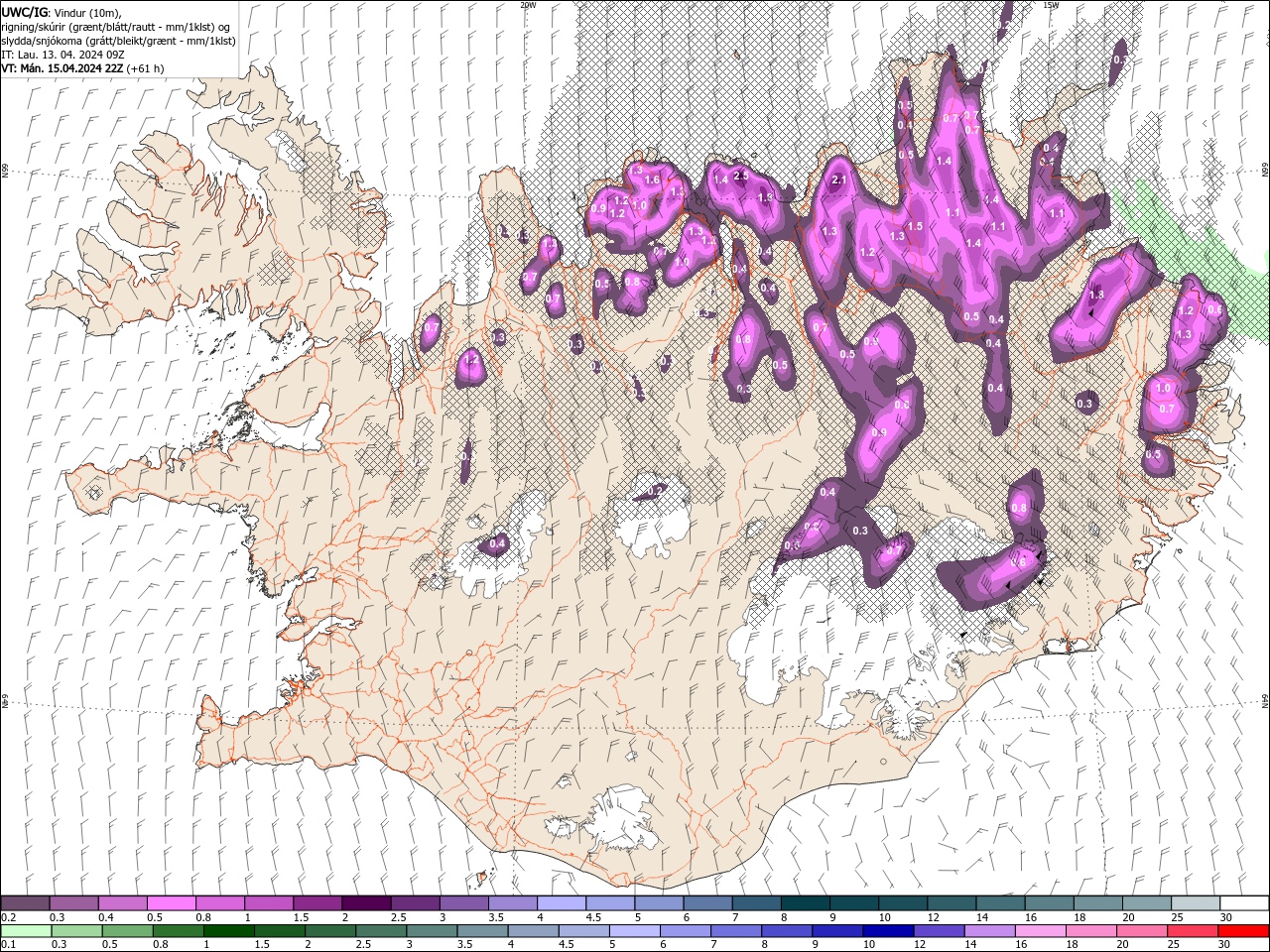The height and width of the screenshot is (952, 1270).
Task: Select the deep blue rain swatch between 10 and 12
Action: (887, 932)
